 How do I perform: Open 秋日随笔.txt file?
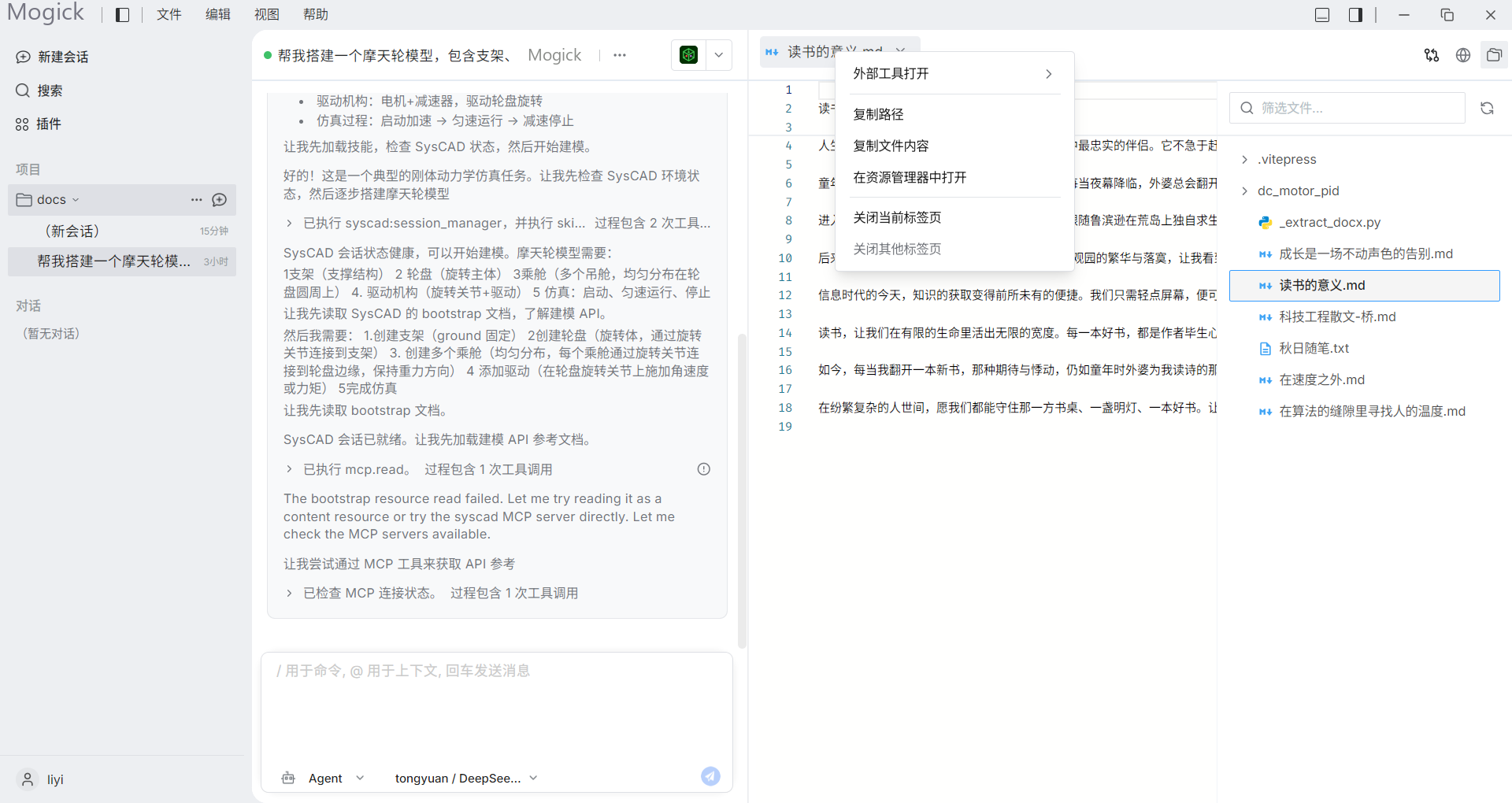[x=1364, y=348]
